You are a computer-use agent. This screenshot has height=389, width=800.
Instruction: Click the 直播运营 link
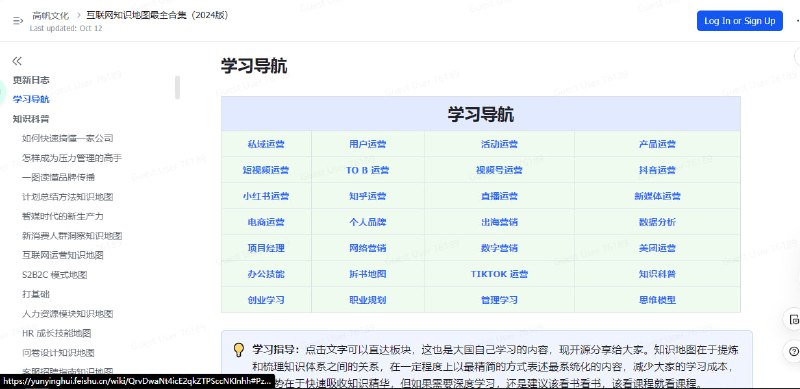(499, 196)
